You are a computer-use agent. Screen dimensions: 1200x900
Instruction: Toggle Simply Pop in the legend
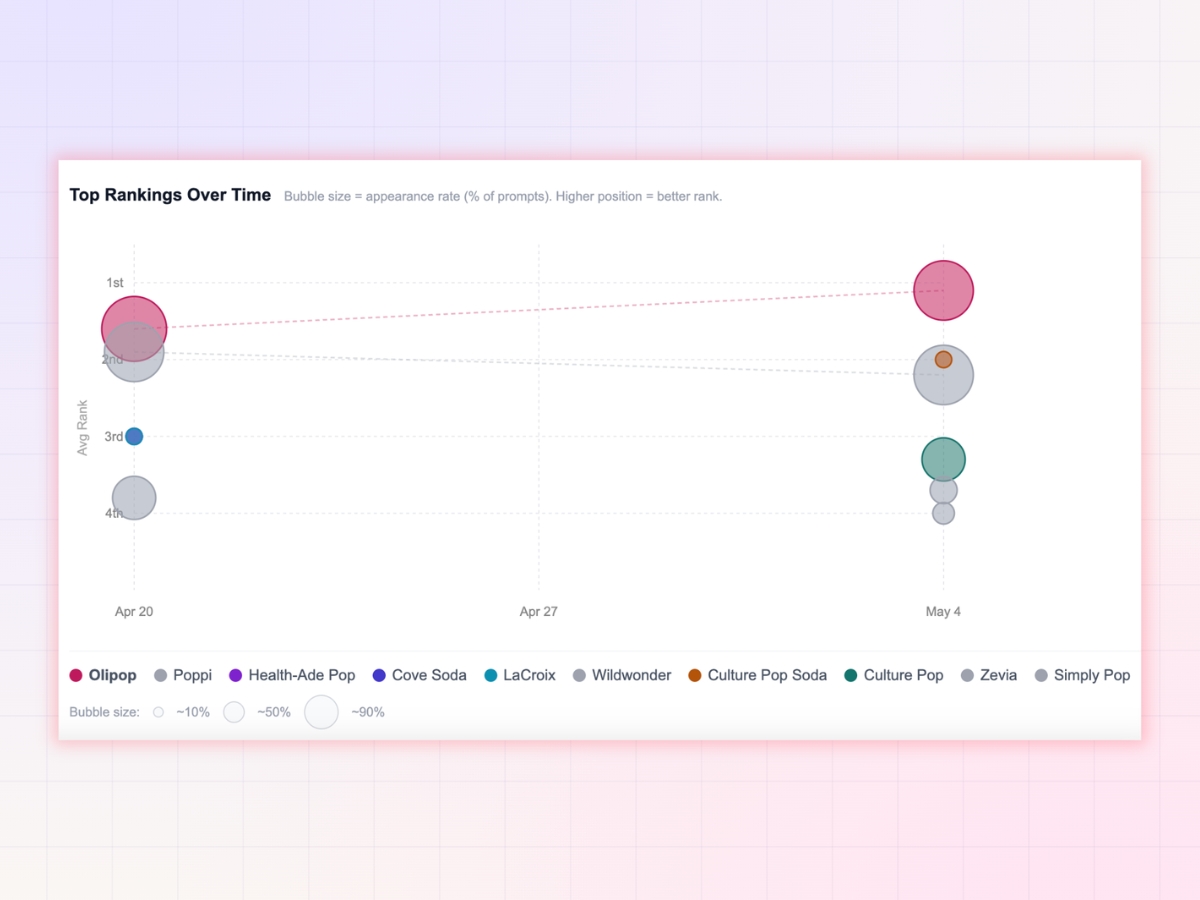click(x=1082, y=675)
